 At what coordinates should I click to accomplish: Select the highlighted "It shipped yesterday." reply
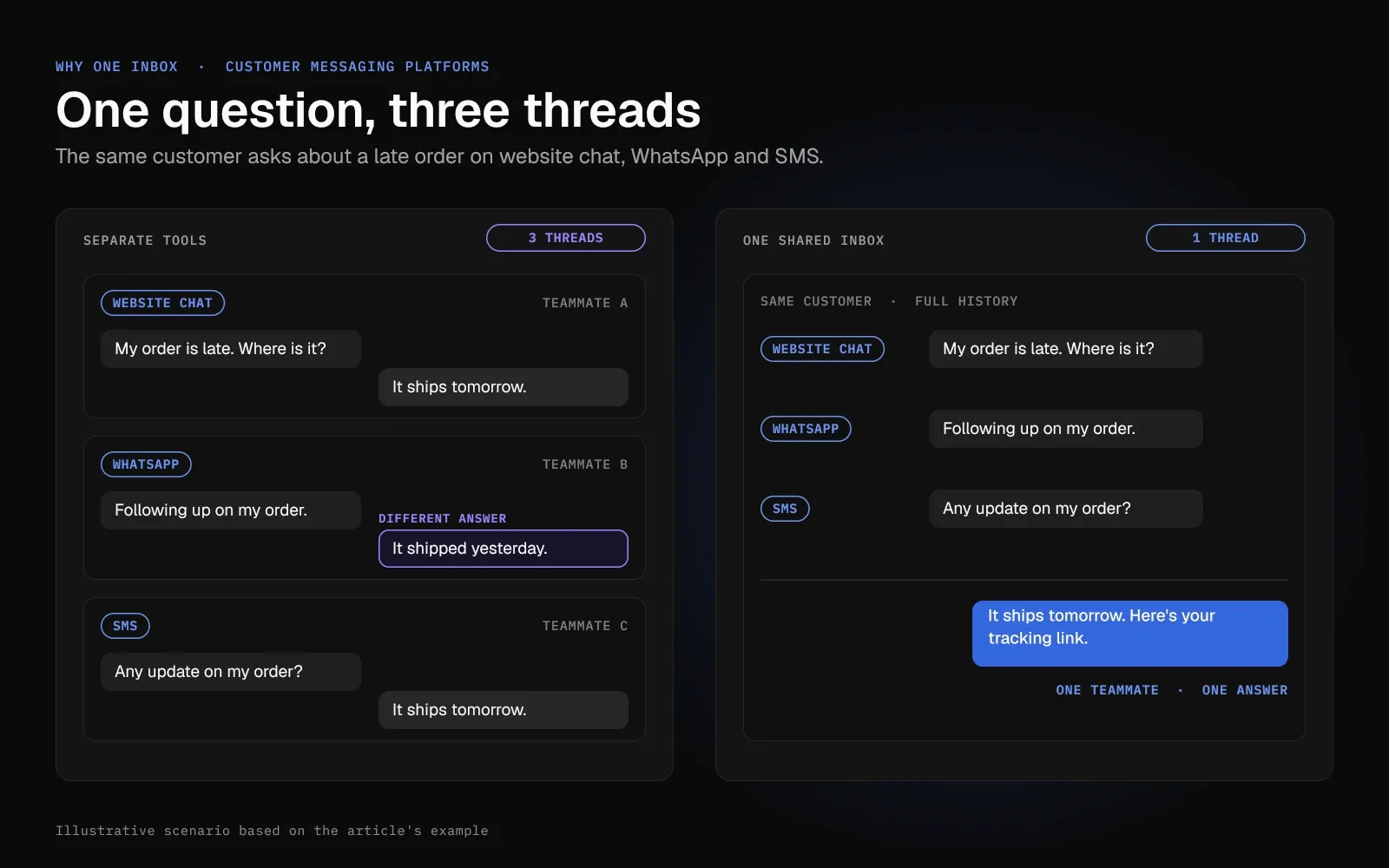pos(504,549)
